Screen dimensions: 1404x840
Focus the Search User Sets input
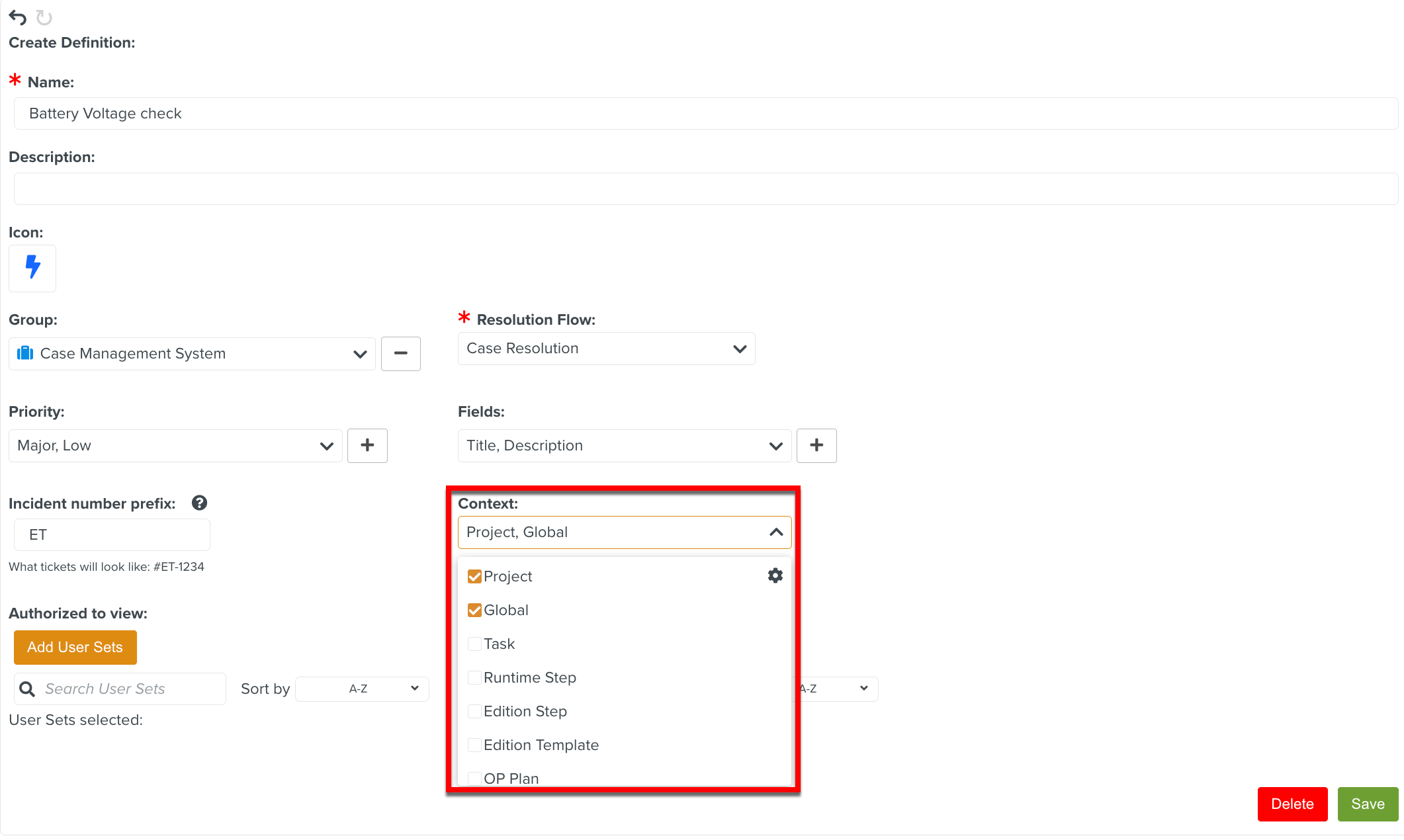[120, 689]
